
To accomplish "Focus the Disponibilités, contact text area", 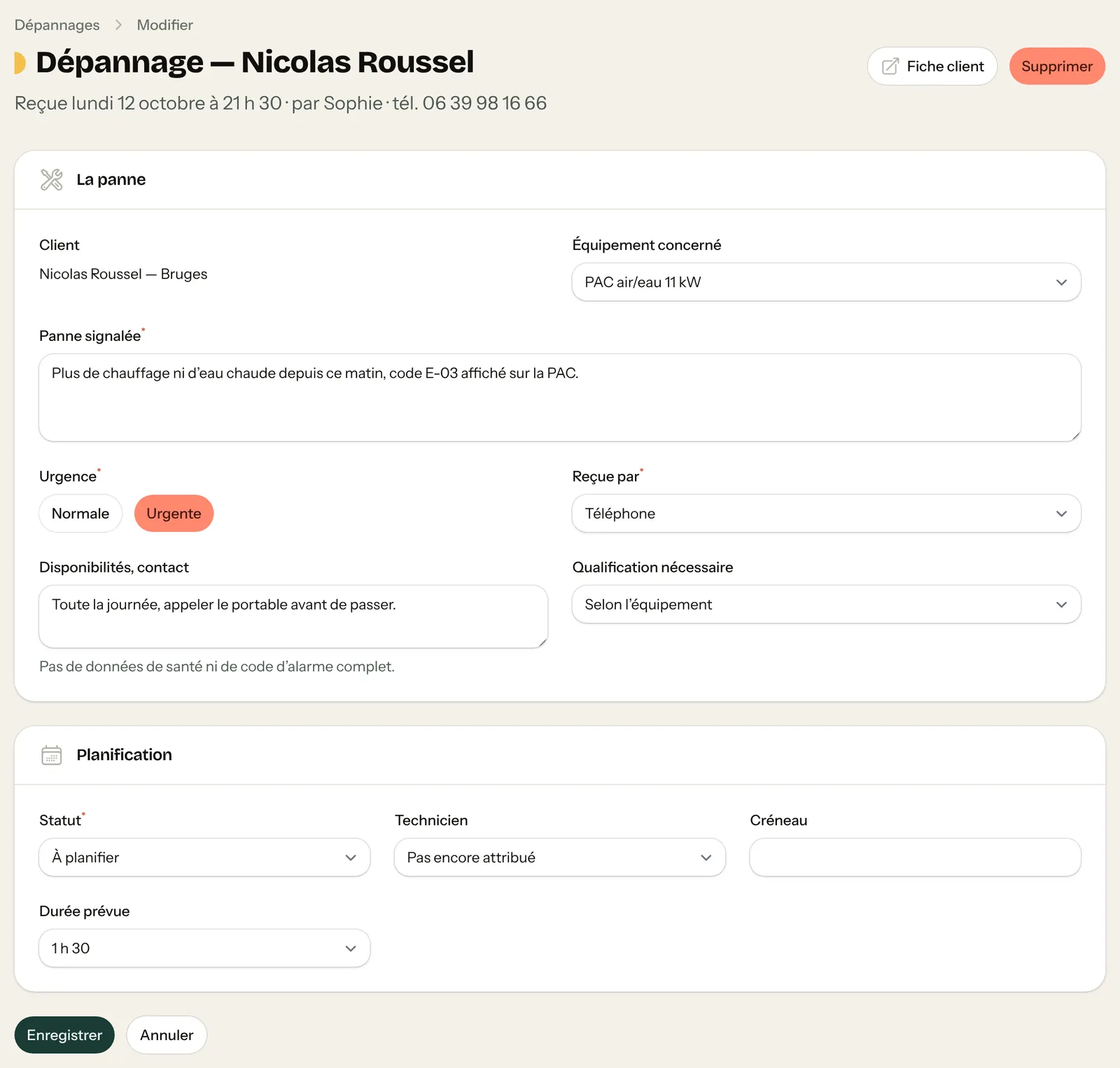I will click(293, 617).
